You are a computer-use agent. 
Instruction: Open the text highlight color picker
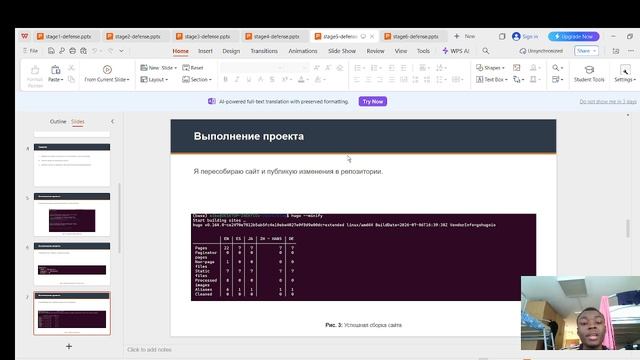pyautogui.click(x=320, y=80)
